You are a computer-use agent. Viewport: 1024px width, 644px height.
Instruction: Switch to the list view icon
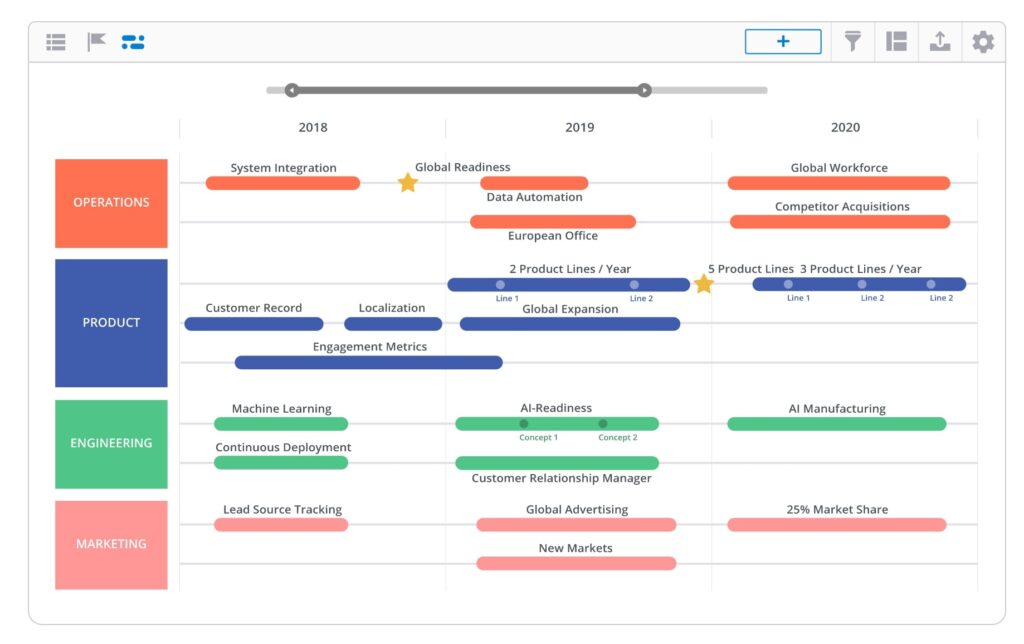click(55, 41)
